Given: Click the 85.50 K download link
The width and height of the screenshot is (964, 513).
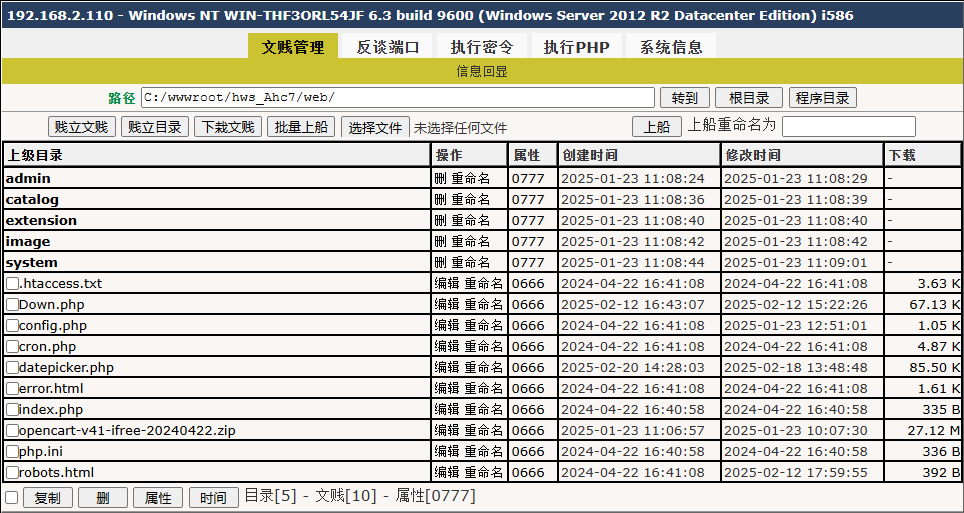Looking at the screenshot, I should (x=934, y=367).
